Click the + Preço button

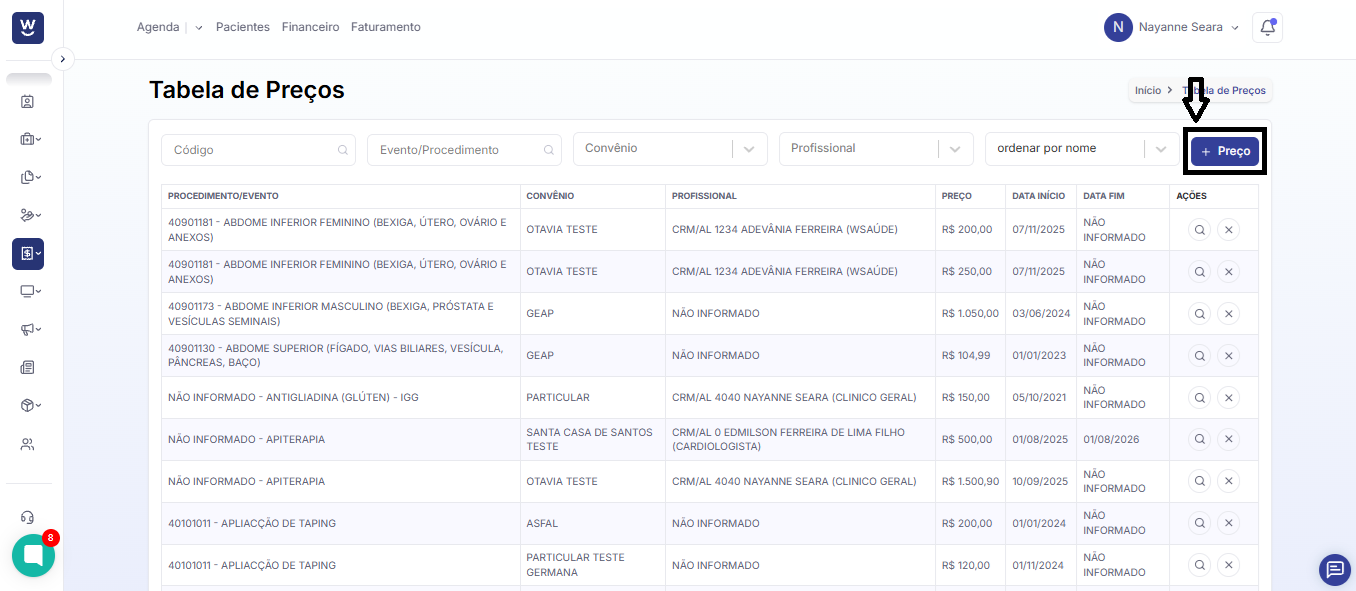coord(1225,151)
